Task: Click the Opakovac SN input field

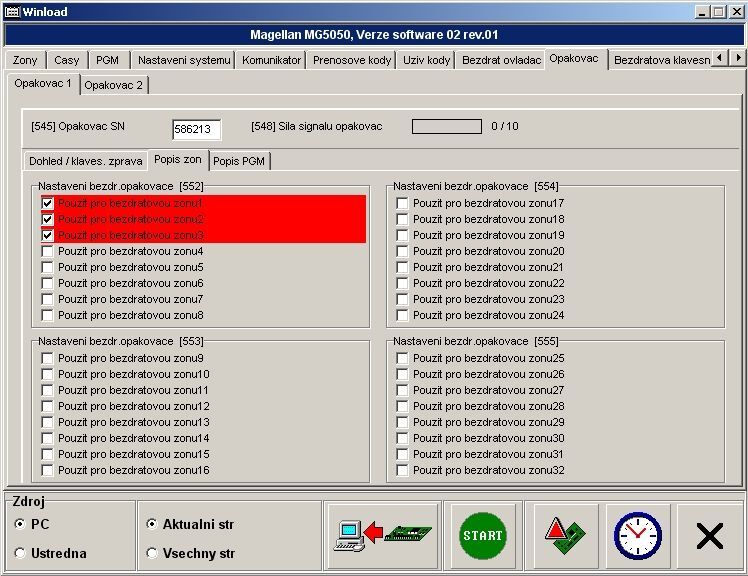Action: coord(196,129)
